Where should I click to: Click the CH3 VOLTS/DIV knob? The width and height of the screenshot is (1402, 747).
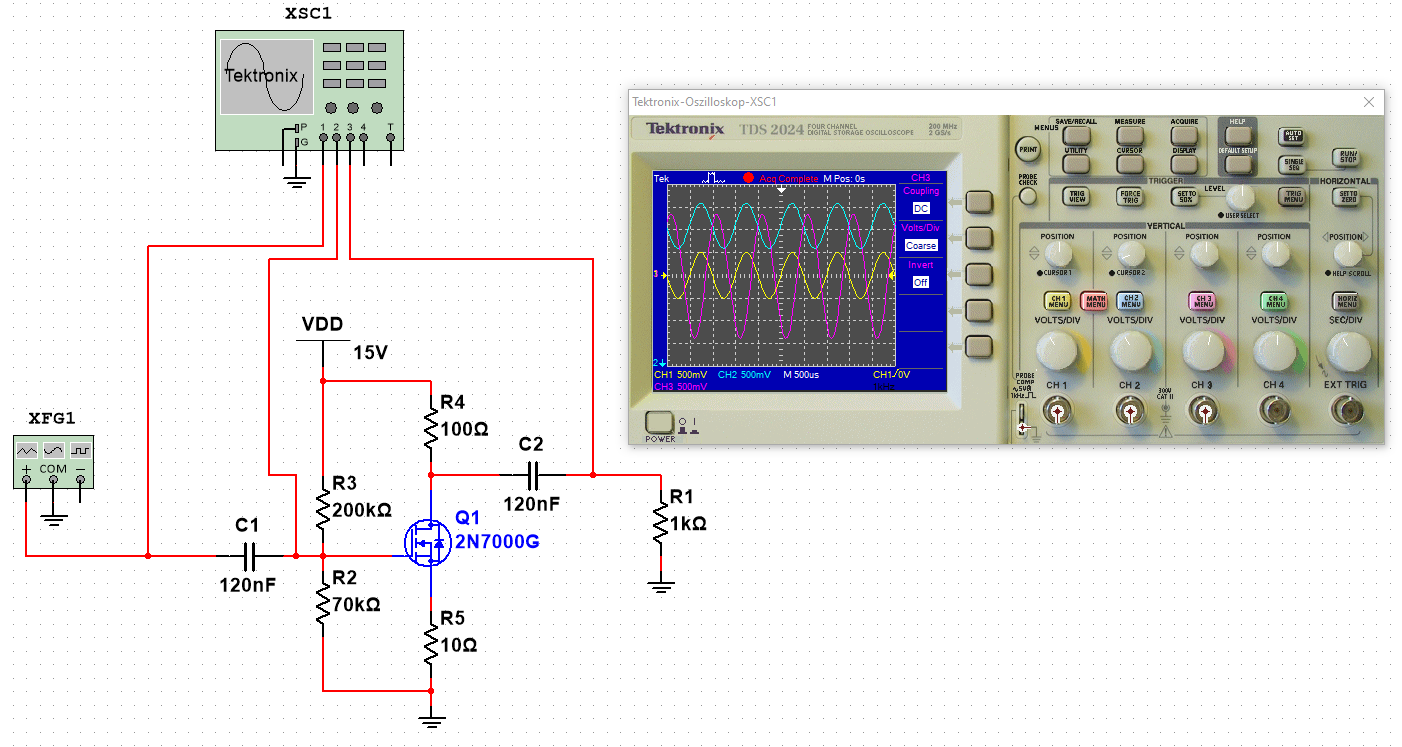click(x=1203, y=350)
